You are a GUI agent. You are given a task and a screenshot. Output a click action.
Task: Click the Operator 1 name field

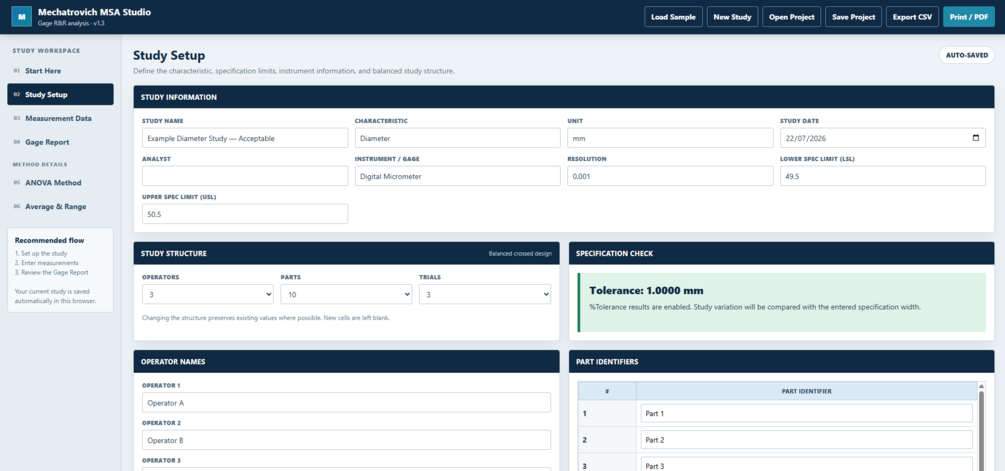[x=346, y=402]
